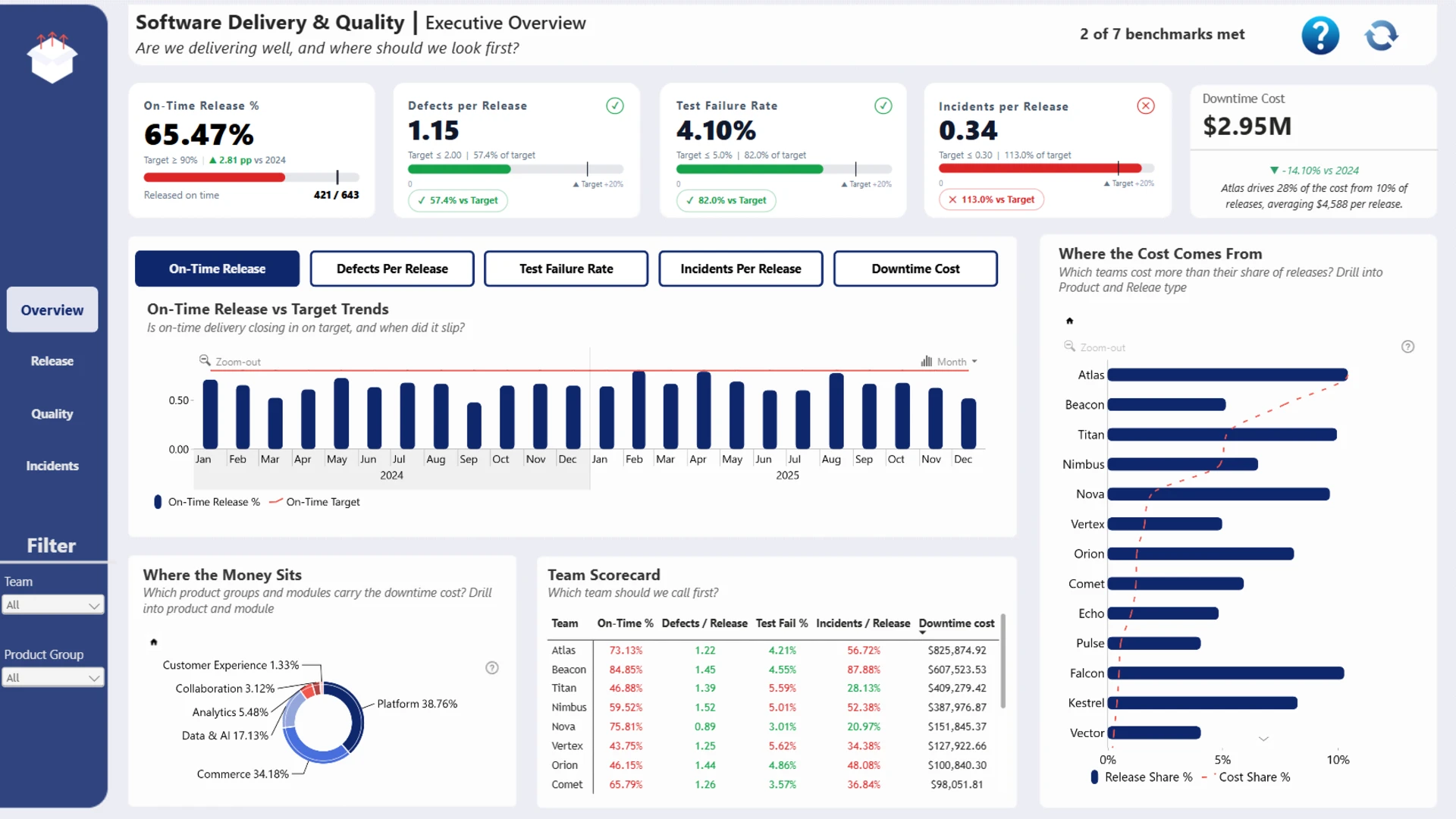Switch to Downtime Cost tab
Screen dimensions: 1456x819
915,268
